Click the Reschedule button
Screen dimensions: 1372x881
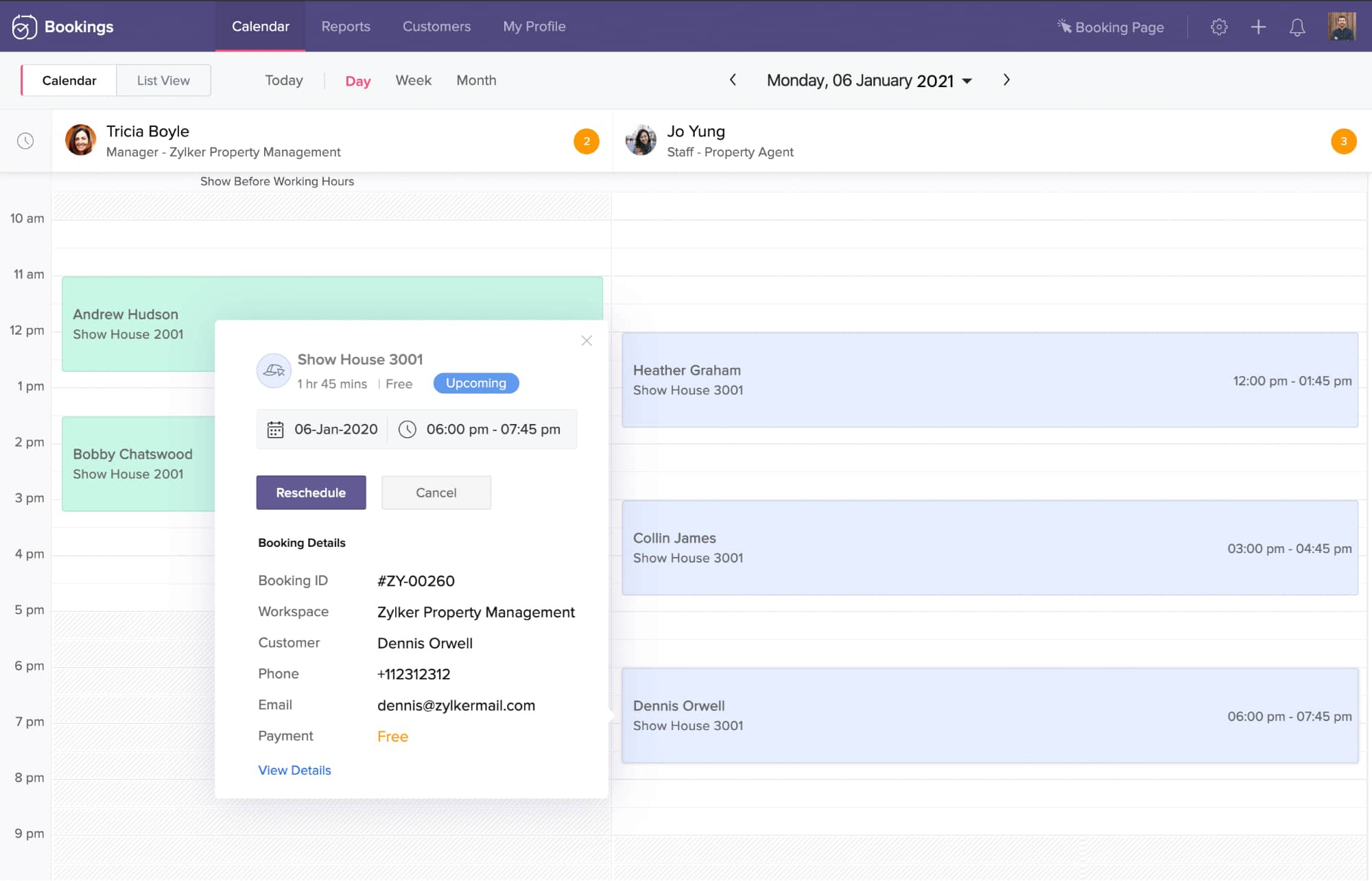pyautogui.click(x=311, y=492)
